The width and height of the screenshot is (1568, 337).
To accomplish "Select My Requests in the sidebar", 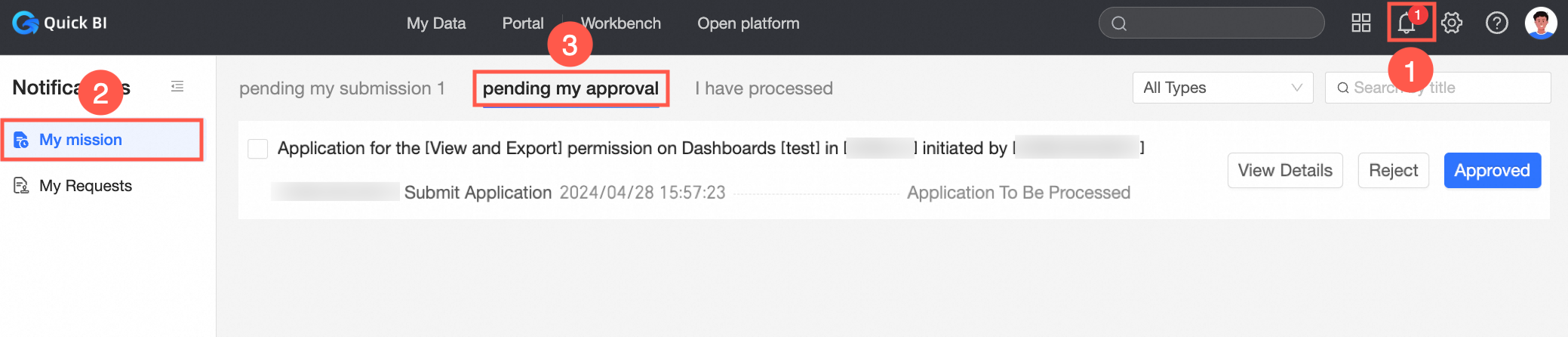I will coord(85,186).
